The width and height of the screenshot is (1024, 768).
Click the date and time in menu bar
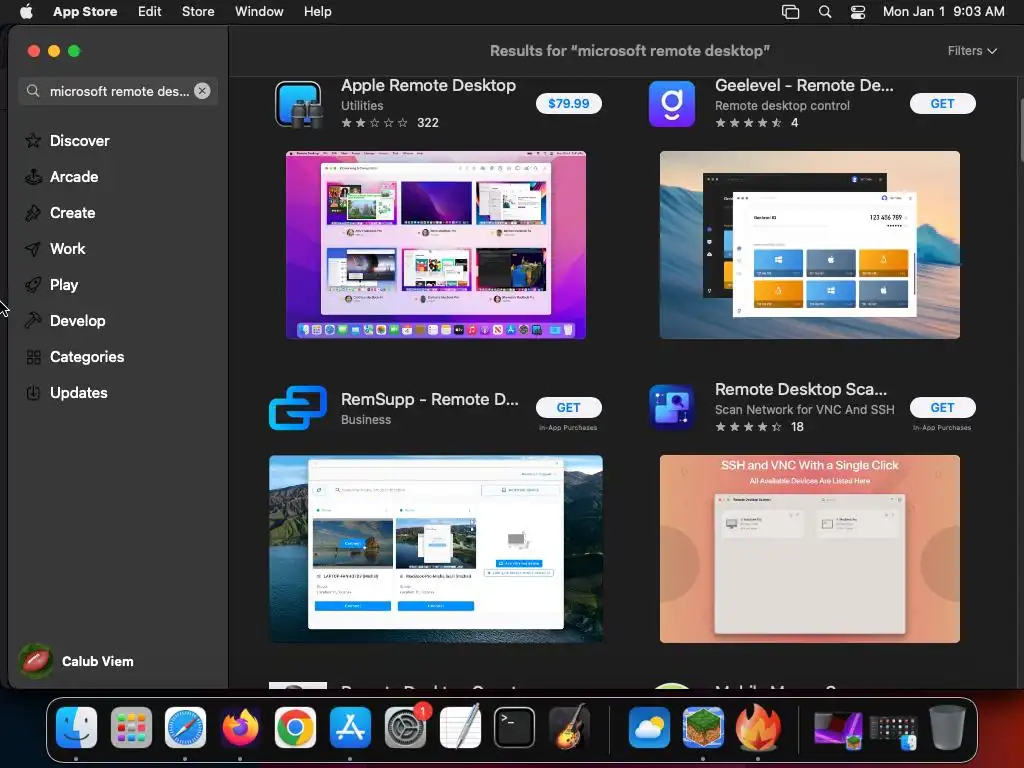[x=944, y=12]
